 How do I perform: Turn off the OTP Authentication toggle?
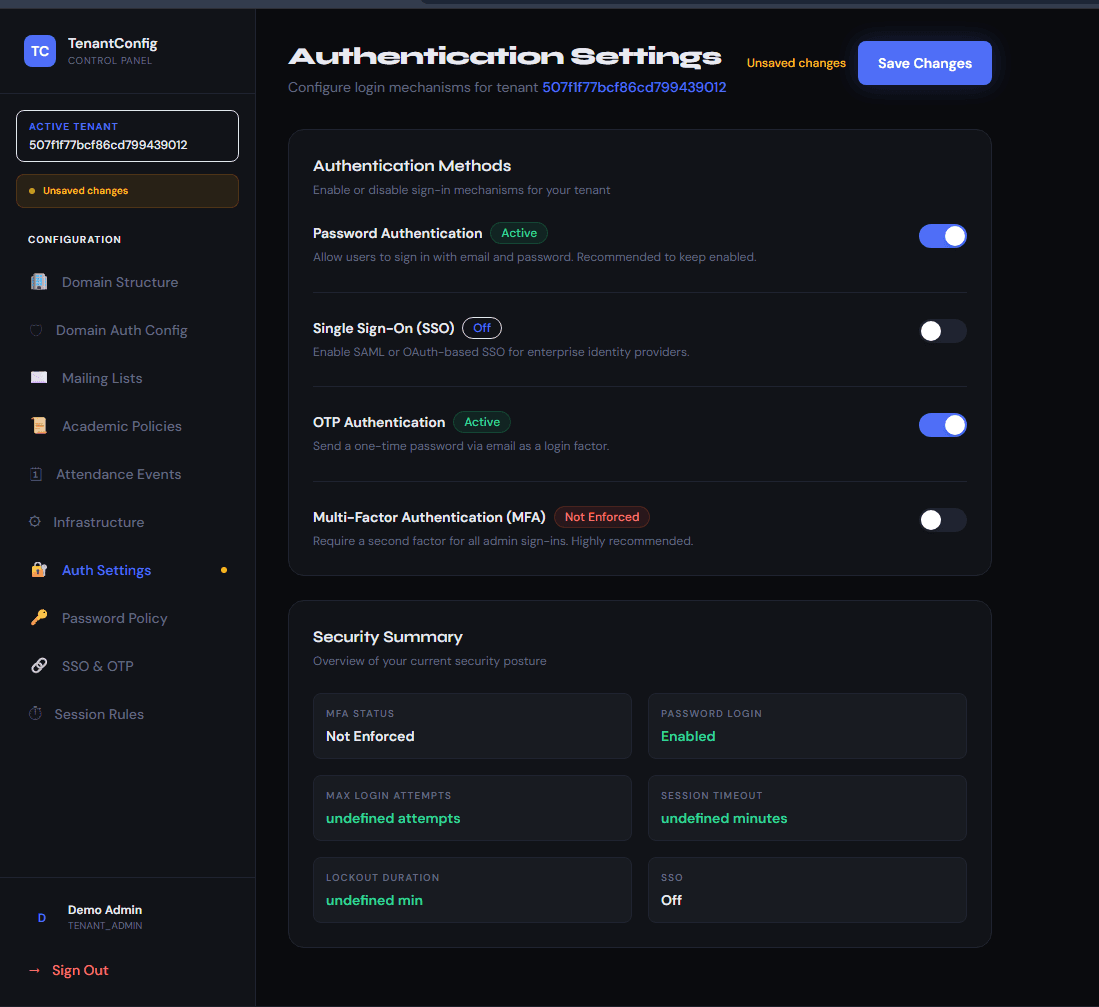click(x=942, y=425)
